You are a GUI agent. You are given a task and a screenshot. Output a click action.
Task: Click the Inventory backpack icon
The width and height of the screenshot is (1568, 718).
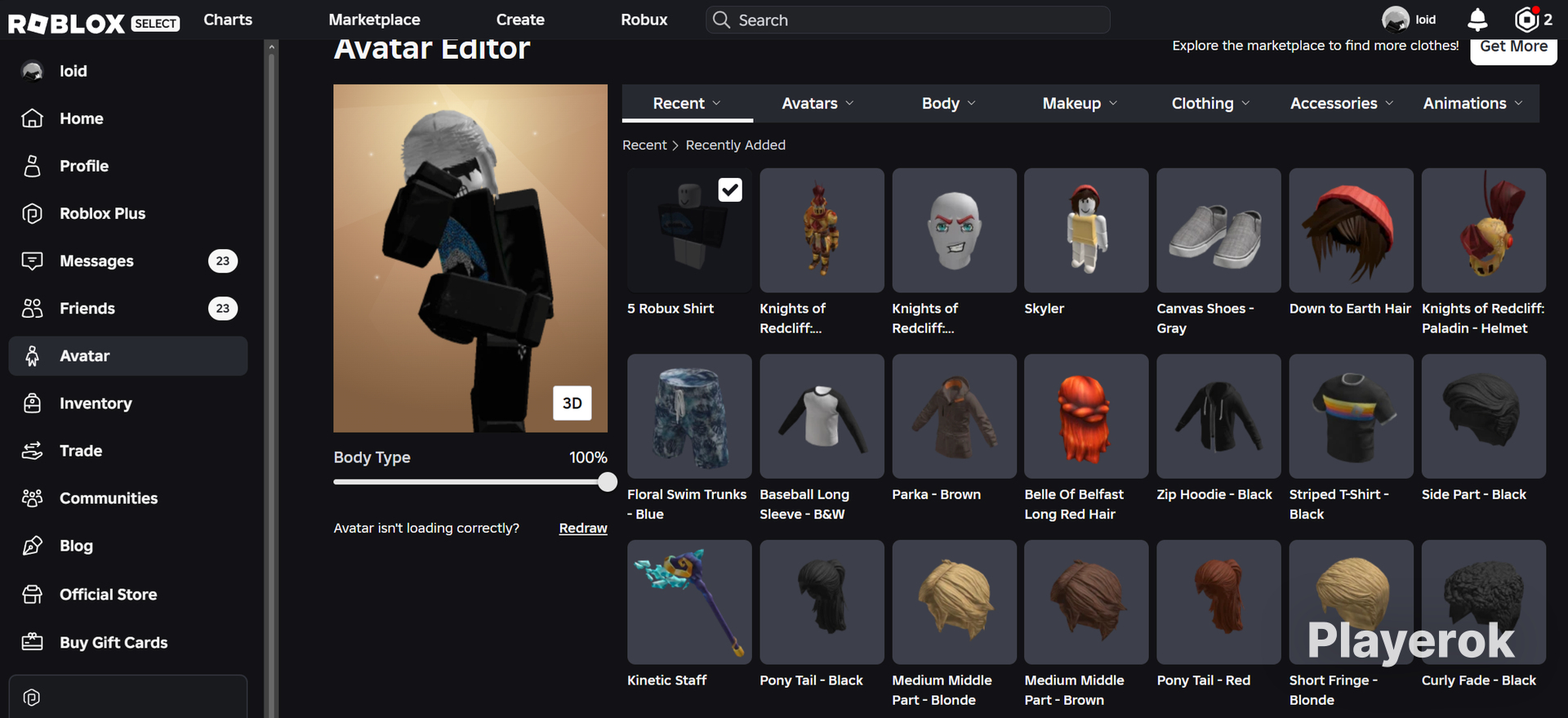point(32,403)
